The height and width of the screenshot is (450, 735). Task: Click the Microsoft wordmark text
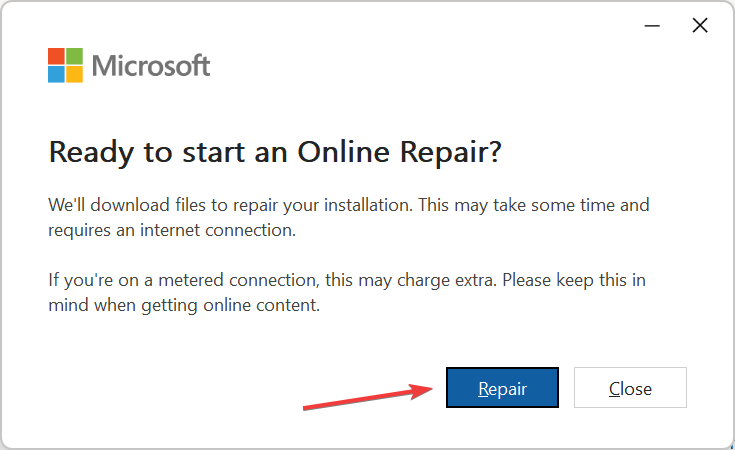pyautogui.click(x=151, y=66)
